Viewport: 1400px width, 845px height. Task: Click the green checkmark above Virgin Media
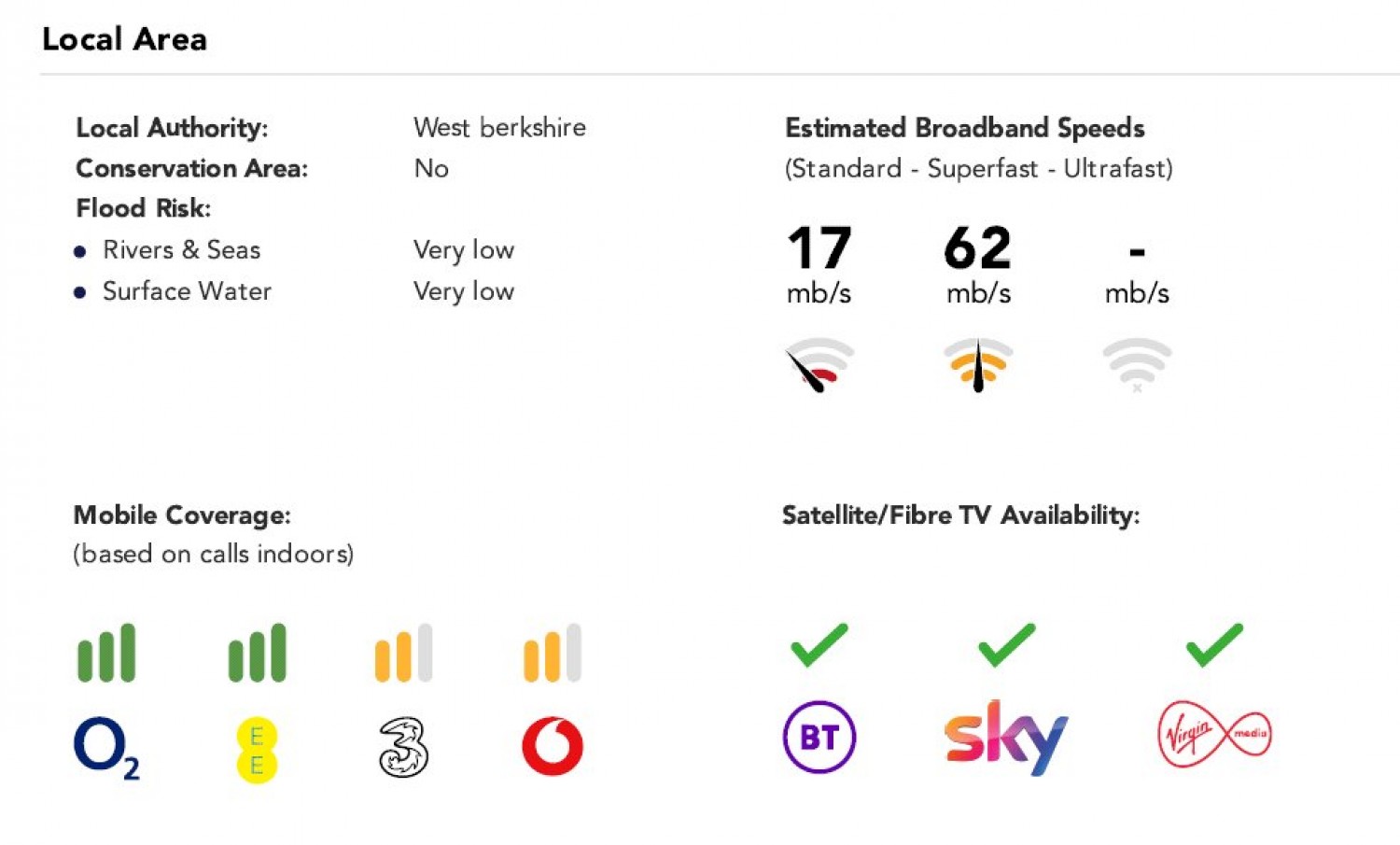(x=1213, y=645)
